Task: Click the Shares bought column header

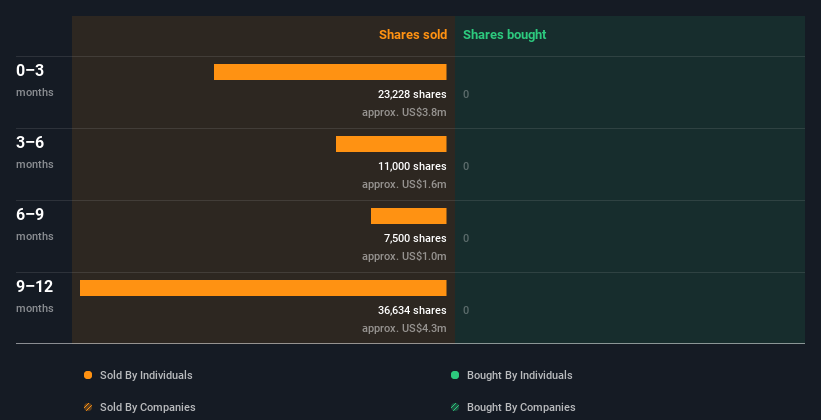Action: tap(505, 35)
